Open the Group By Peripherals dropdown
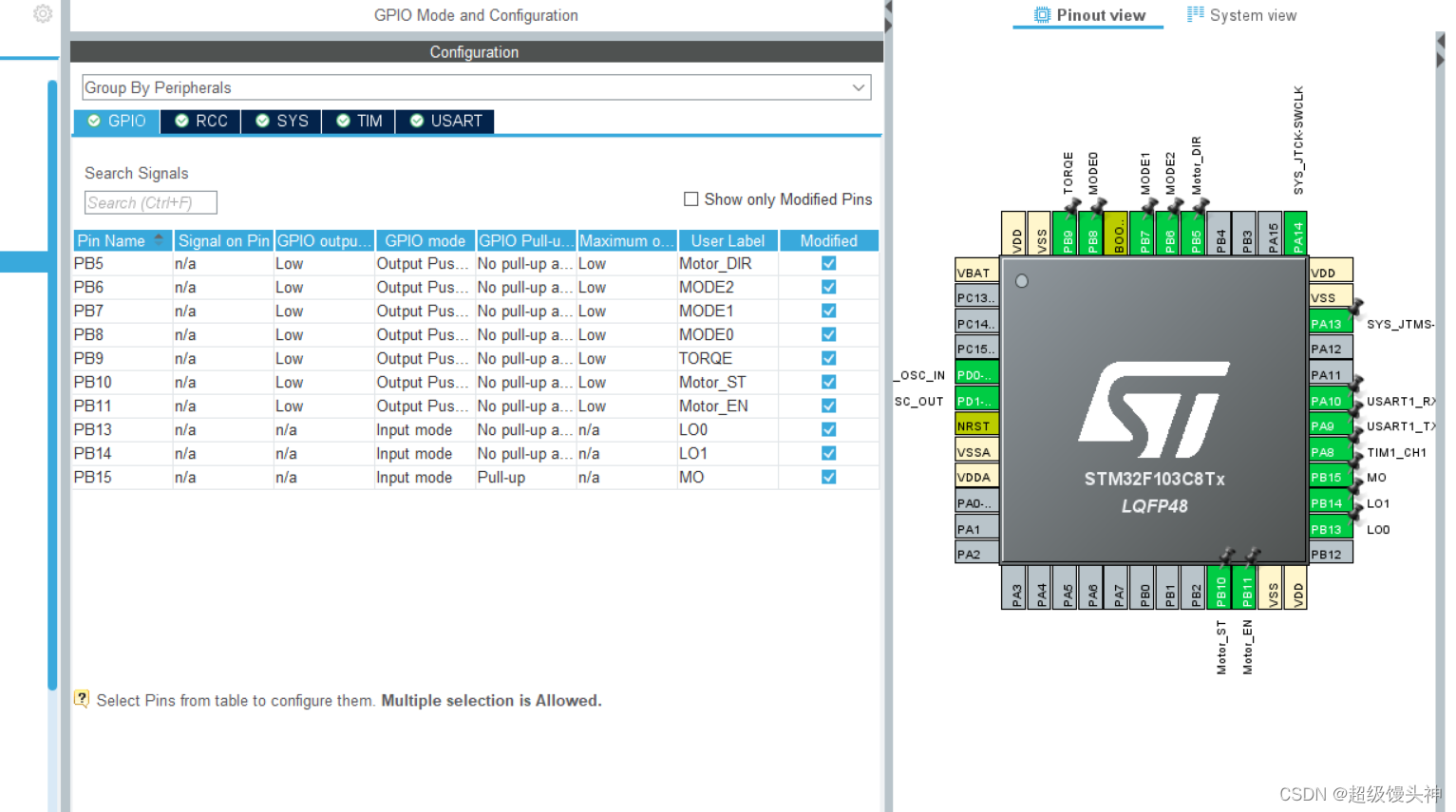Image resolution: width=1456 pixels, height=812 pixels. 477,87
